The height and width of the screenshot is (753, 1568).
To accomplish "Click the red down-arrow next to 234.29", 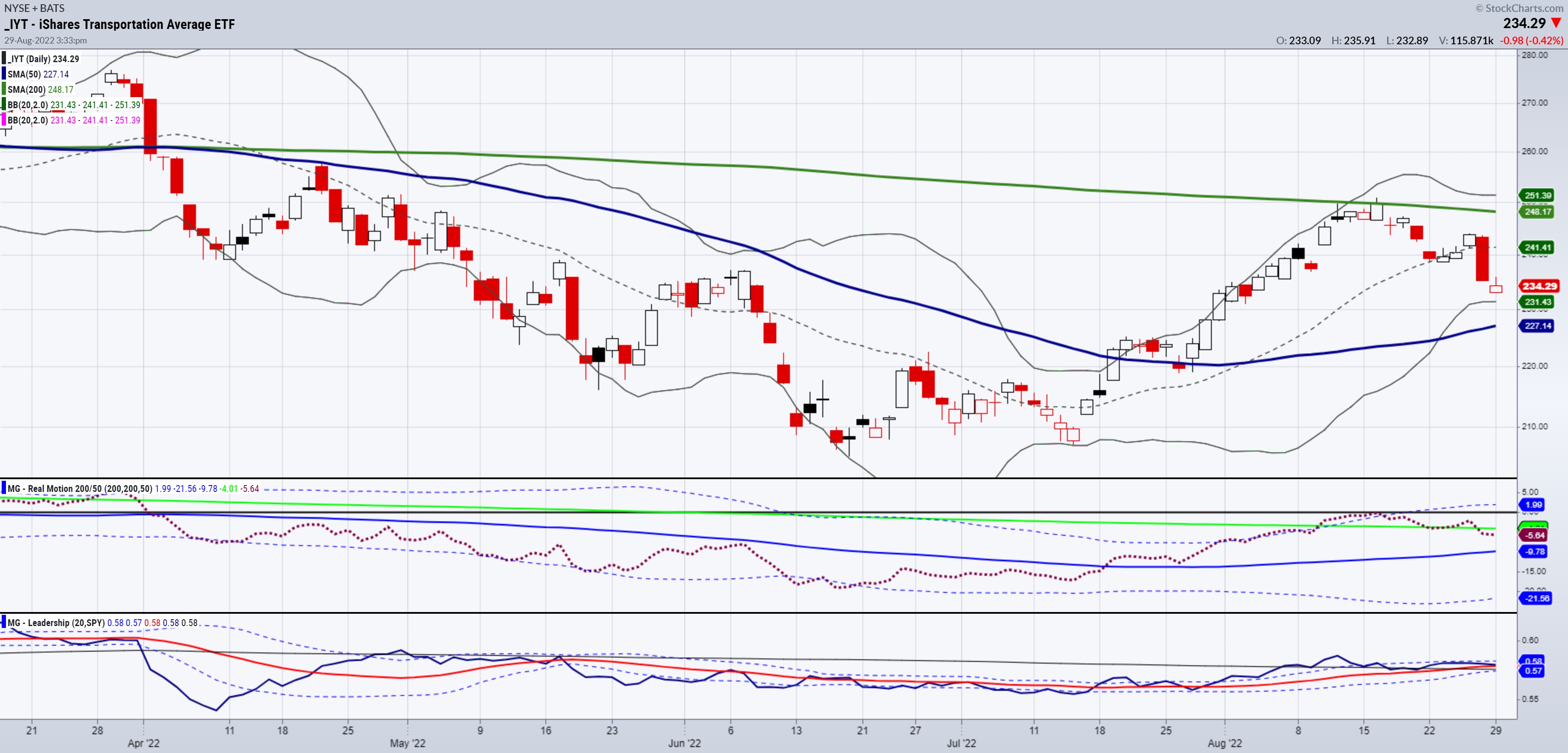I will click(x=1556, y=23).
